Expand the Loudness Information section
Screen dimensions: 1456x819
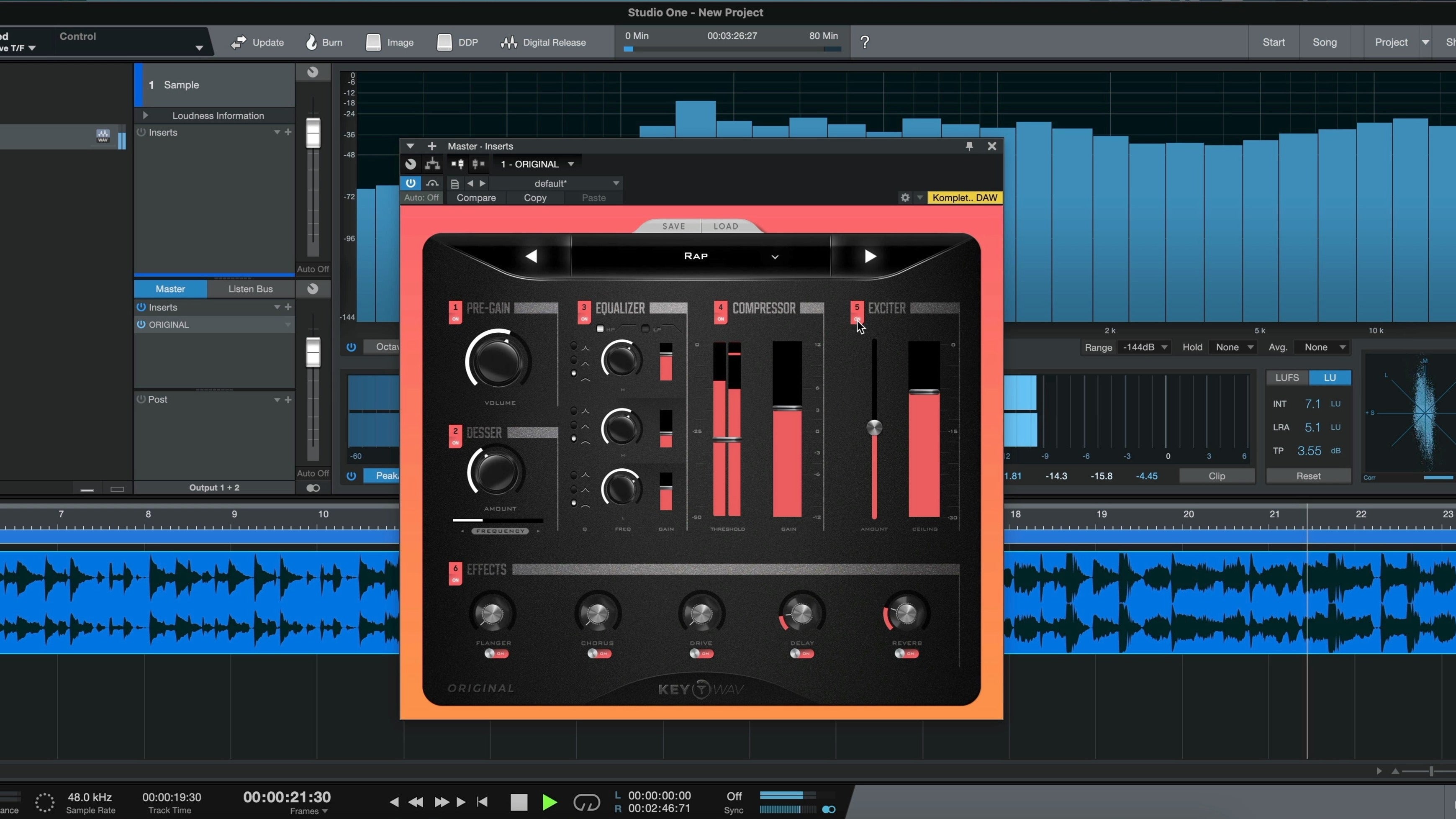(145, 116)
